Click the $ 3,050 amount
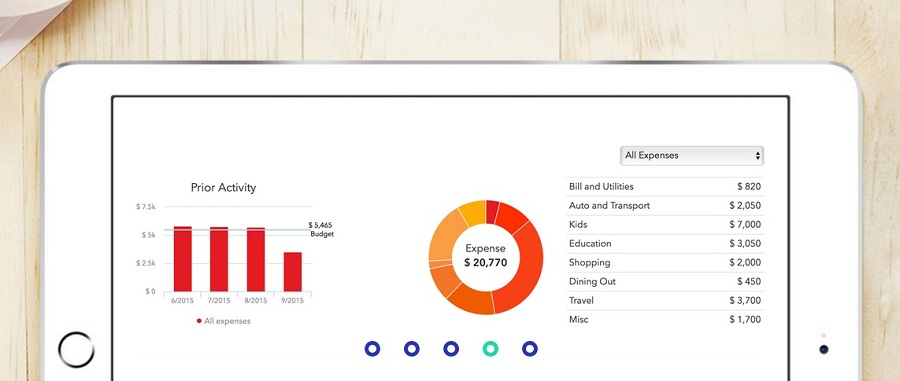900x381 pixels. pyautogui.click(x=745, y=243)
